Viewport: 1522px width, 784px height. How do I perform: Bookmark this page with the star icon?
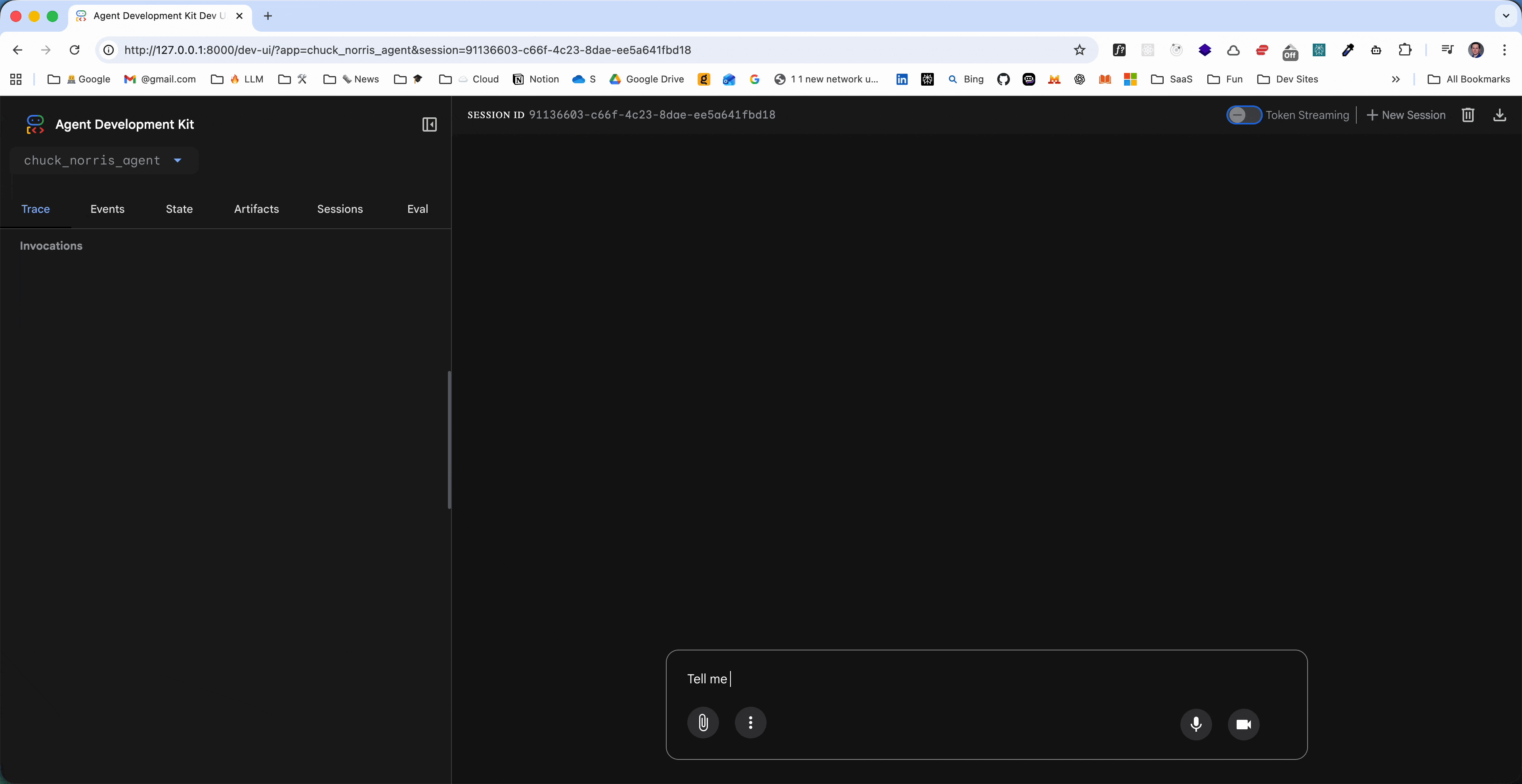1079,50
